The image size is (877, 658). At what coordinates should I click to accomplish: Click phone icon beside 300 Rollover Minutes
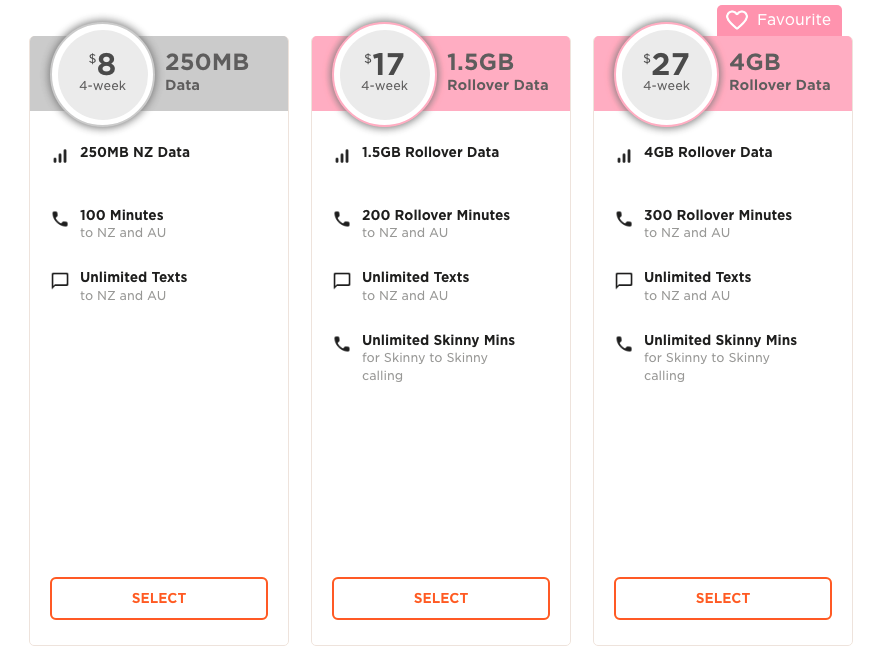pyautogui.click(x=624, y=219)
